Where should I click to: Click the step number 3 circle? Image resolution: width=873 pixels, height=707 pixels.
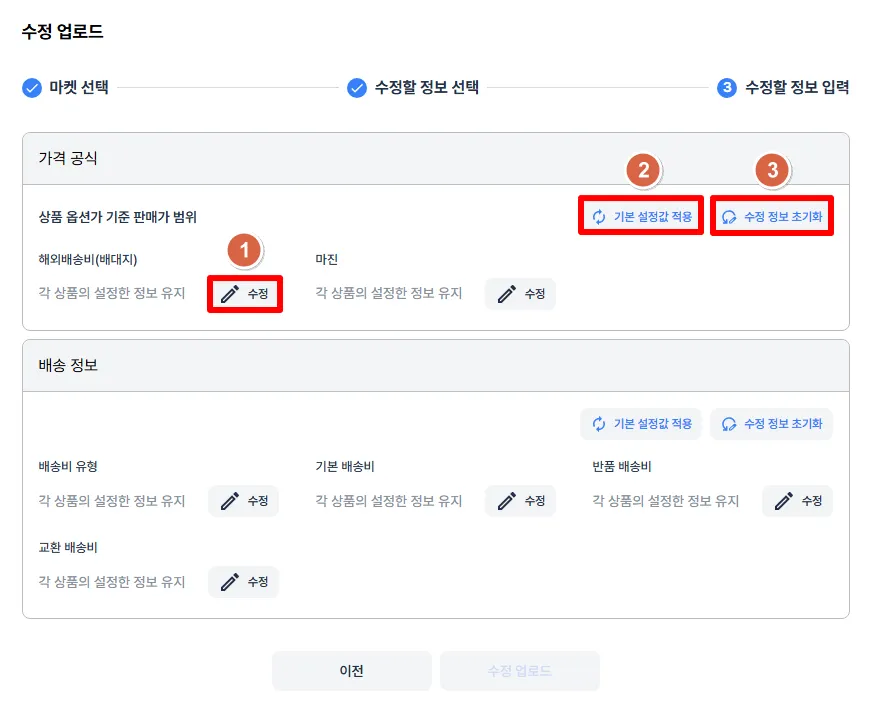(x=727, y=88)
